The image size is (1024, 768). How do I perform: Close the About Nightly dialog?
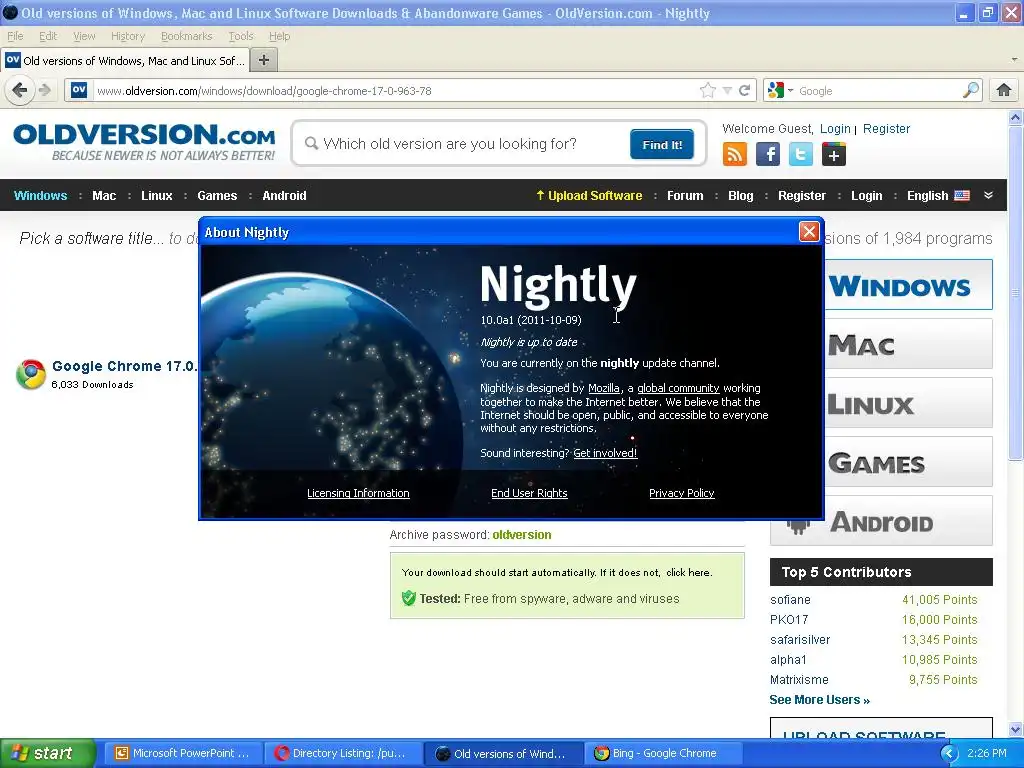click(809, 232)
